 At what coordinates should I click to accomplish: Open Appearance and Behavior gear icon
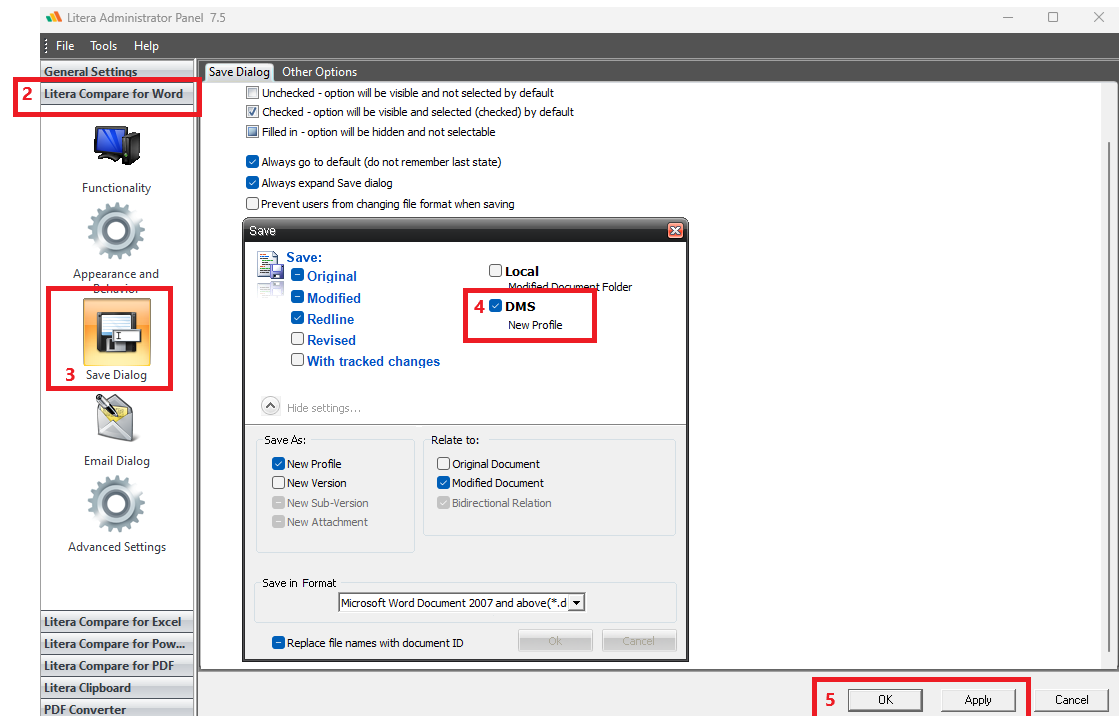tap(116, 231)
